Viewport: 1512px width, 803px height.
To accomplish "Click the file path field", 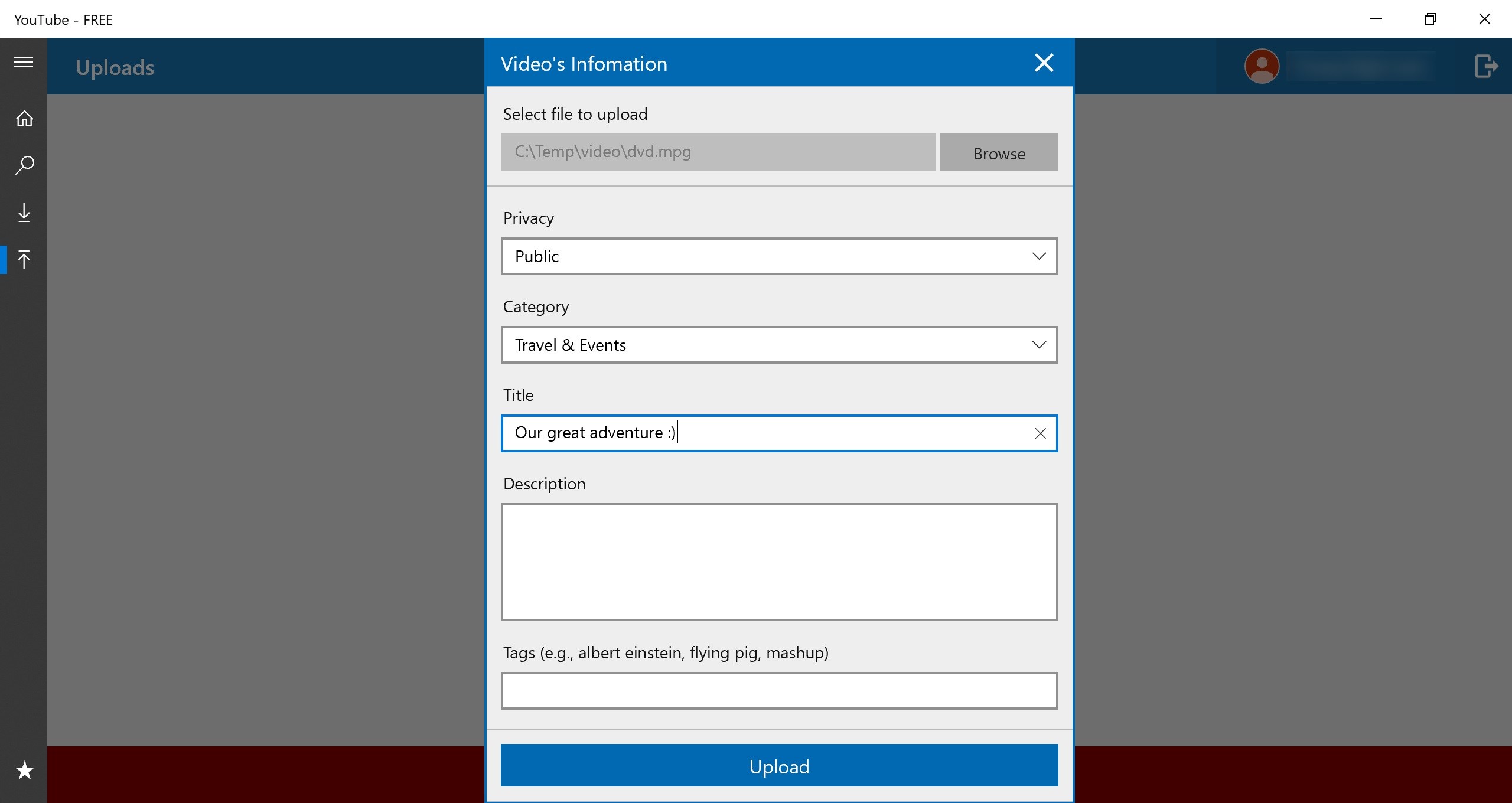I will tap(717, 152).
